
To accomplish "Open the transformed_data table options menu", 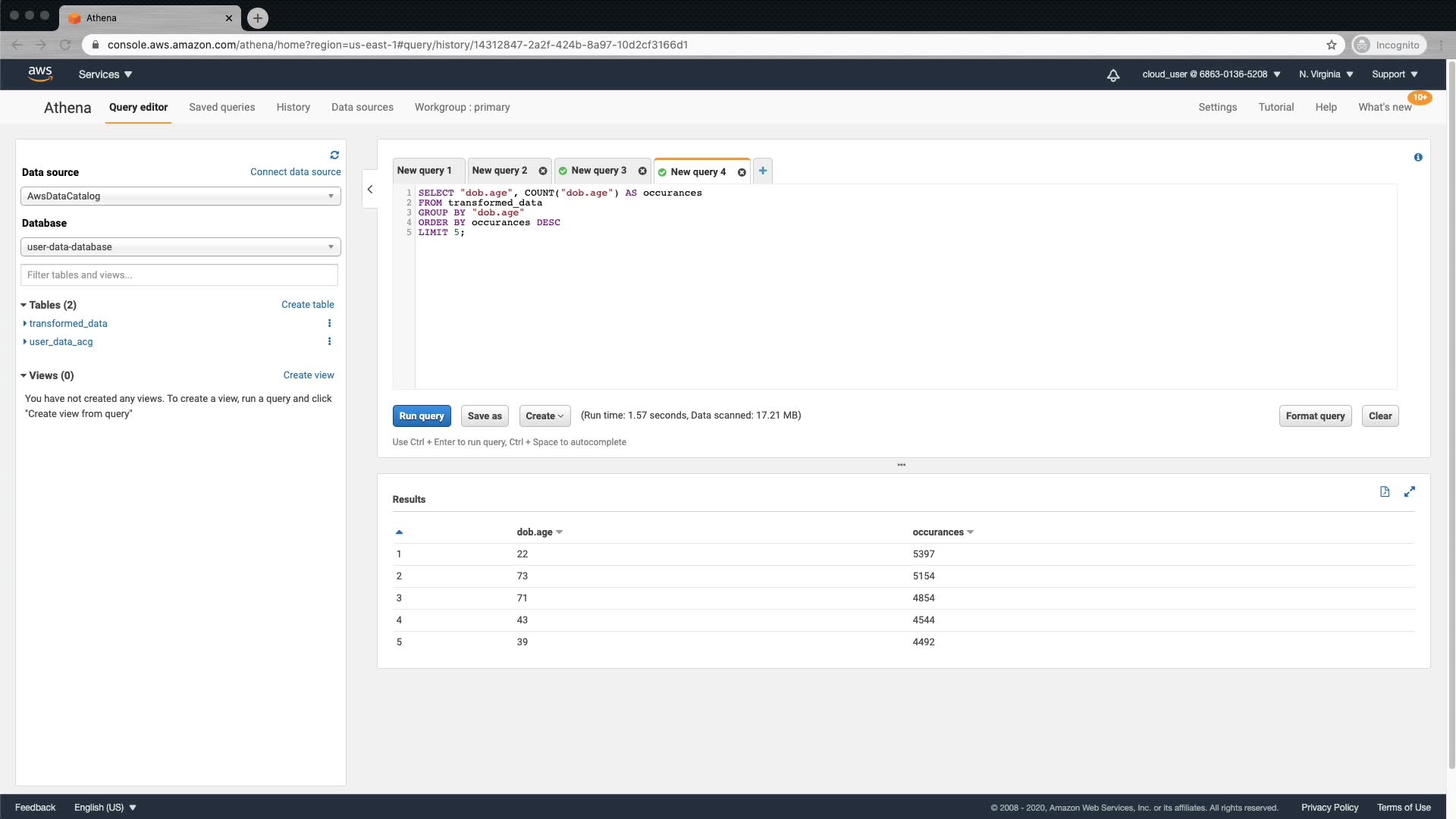I will pyautogui.click(x=329, y=323).
